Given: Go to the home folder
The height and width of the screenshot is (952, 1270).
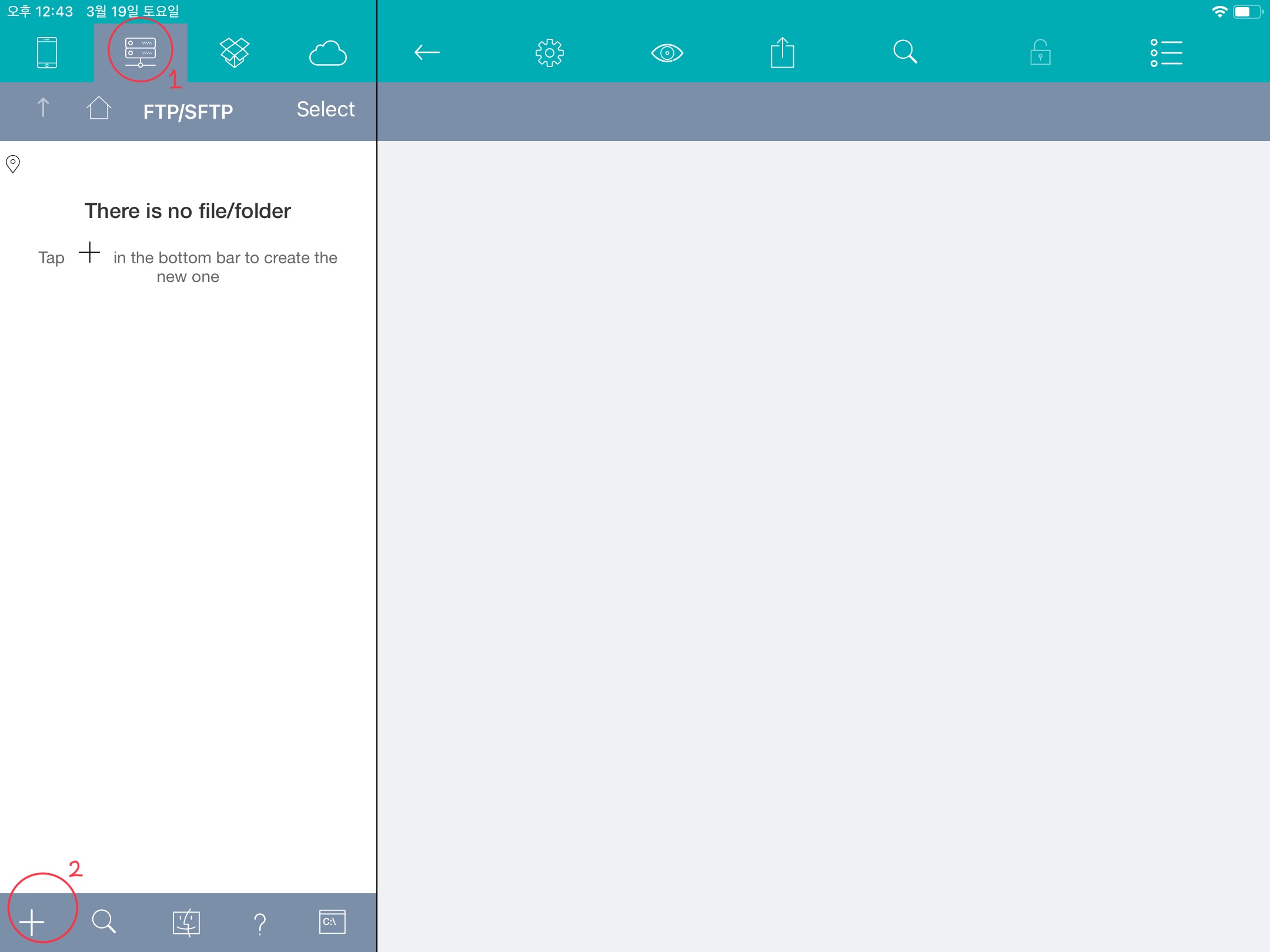Looking at the screenshot, I should [99, 108].
